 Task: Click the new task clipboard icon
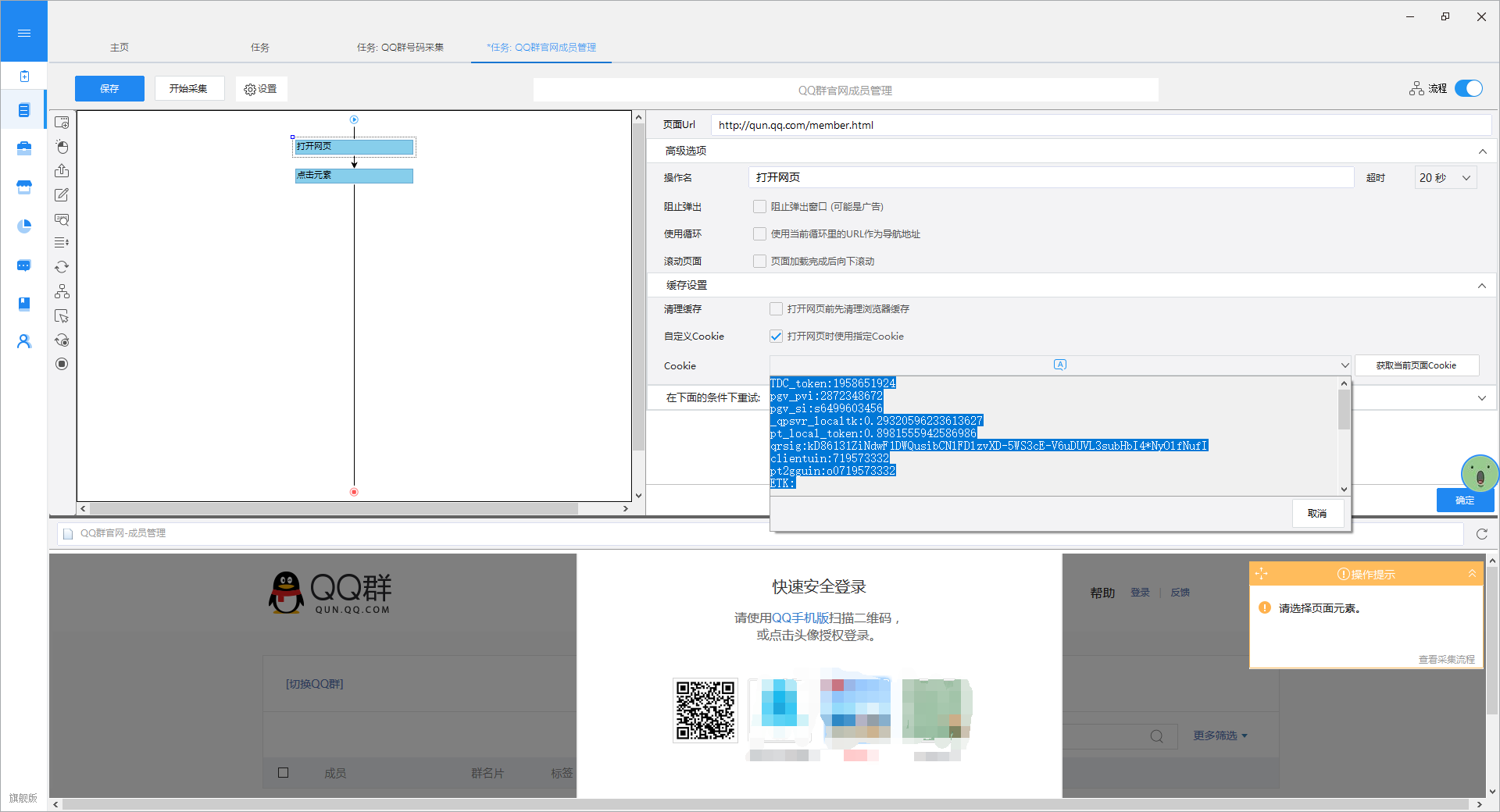point(24,76)
